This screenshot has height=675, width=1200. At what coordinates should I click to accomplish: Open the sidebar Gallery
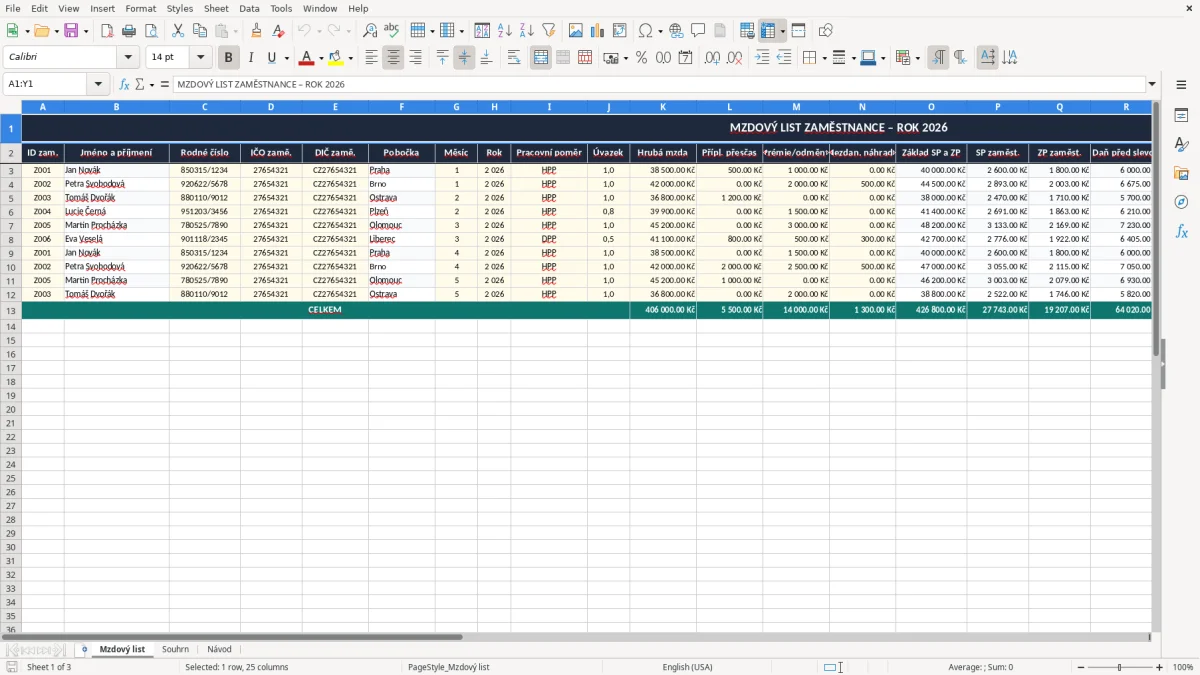pyautogui.click(x=1181, y=173)
